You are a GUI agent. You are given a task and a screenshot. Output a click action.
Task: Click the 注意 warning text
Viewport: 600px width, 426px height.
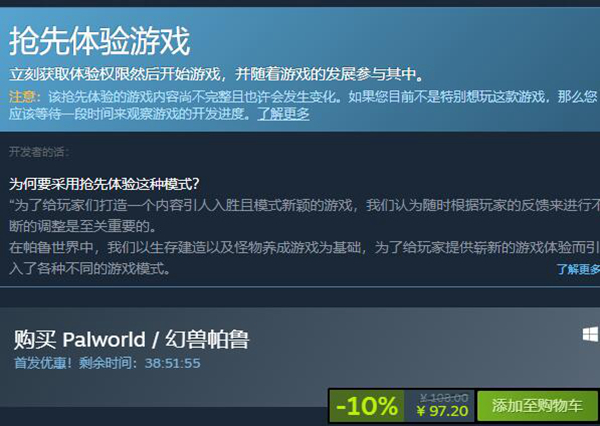22,97
